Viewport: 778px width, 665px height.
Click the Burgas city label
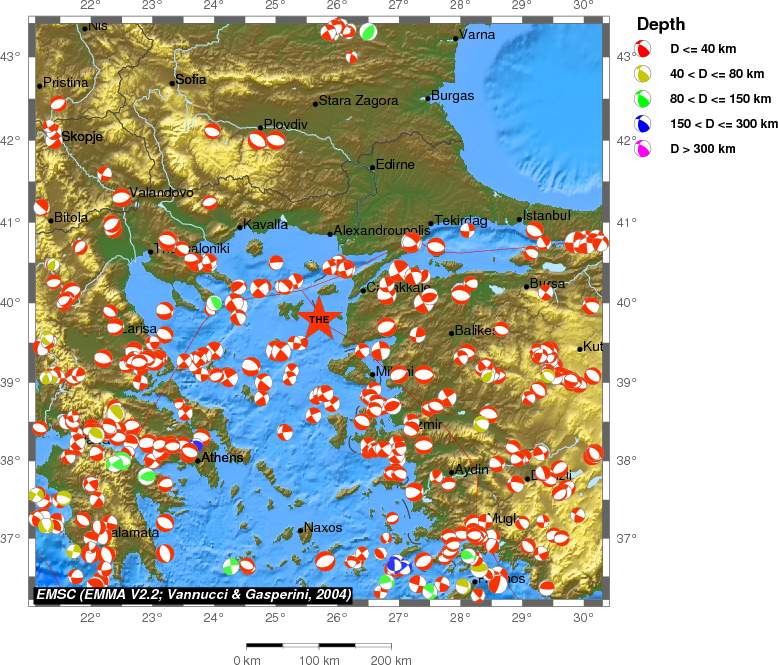coord(453,96)
